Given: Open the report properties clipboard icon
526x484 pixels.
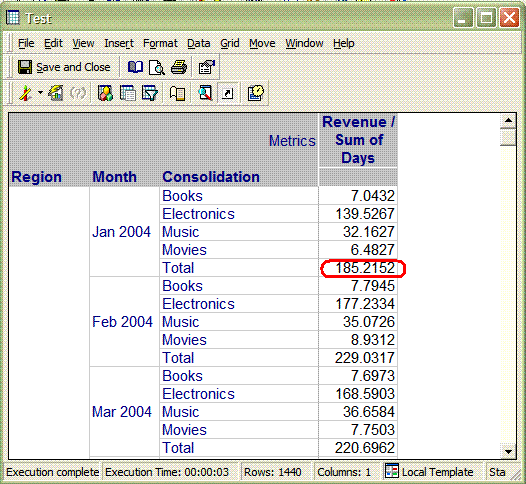Looking at the screenshot, I should [206, 67].
